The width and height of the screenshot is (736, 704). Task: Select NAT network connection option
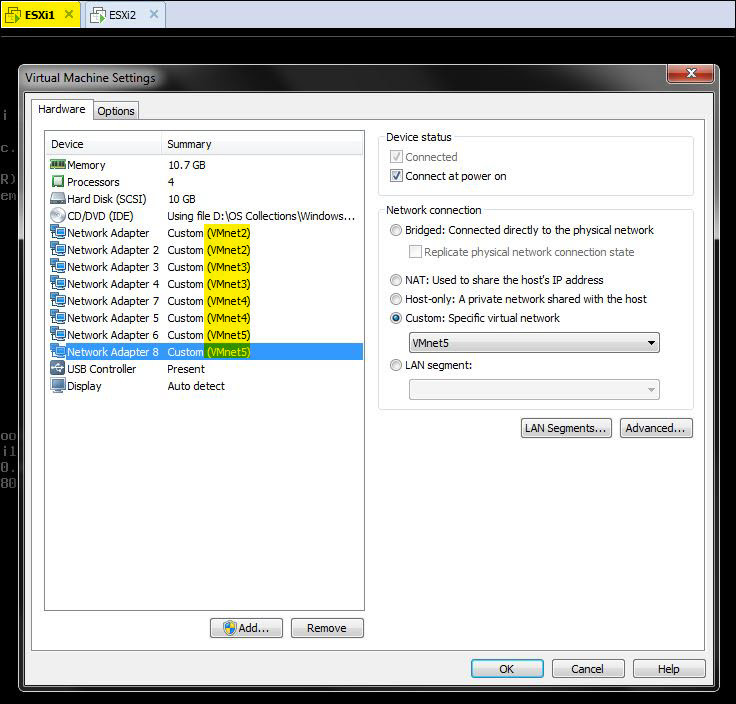coord(396,280)
